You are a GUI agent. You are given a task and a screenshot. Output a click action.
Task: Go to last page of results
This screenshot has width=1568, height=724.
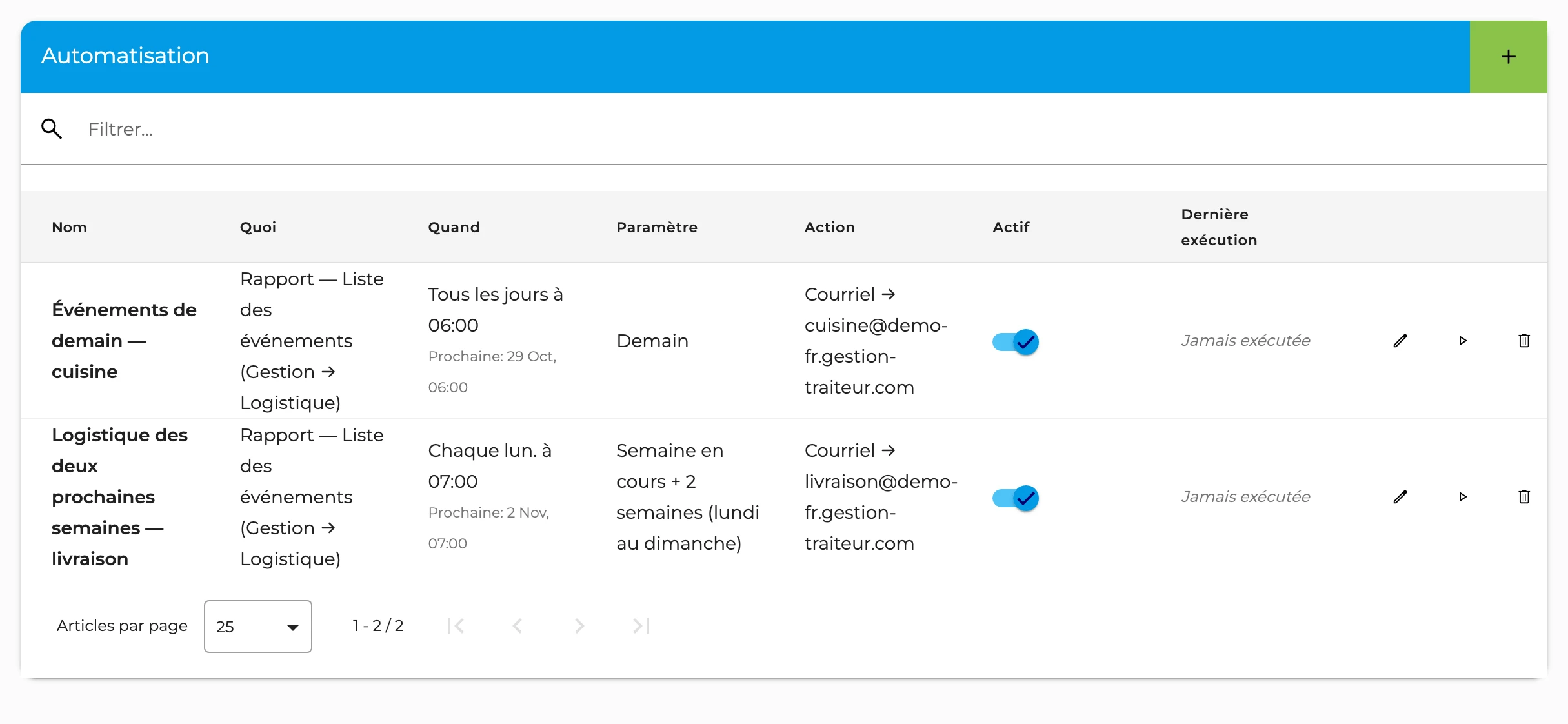(x=641, y=626)
